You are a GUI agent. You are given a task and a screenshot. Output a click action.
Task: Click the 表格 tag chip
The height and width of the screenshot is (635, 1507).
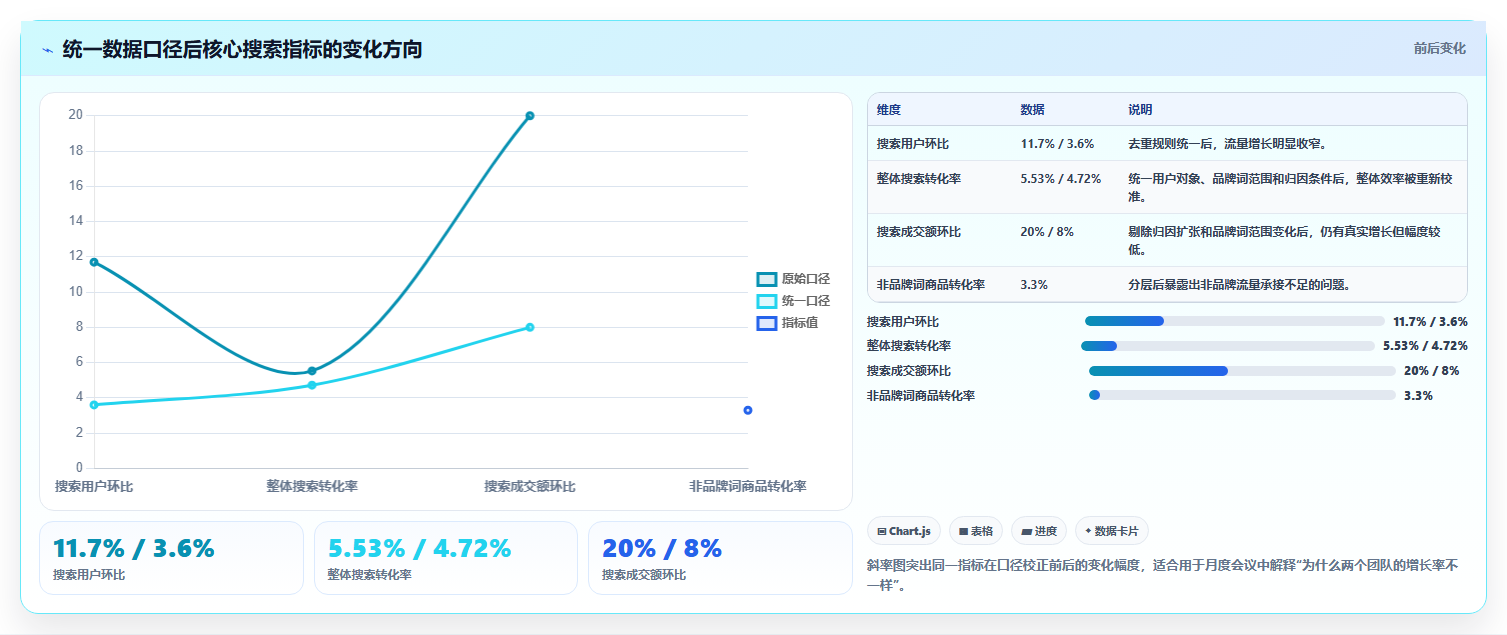click(976, 531)
